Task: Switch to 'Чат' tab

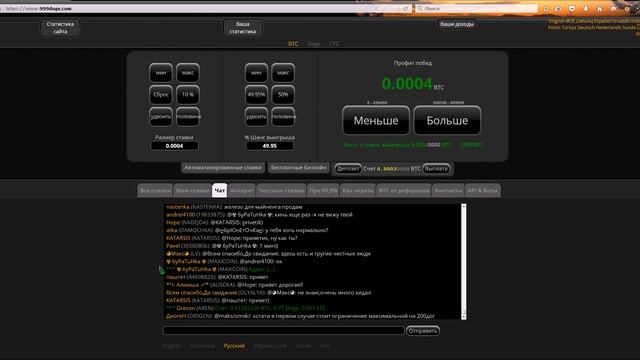Action: point(220,191)
